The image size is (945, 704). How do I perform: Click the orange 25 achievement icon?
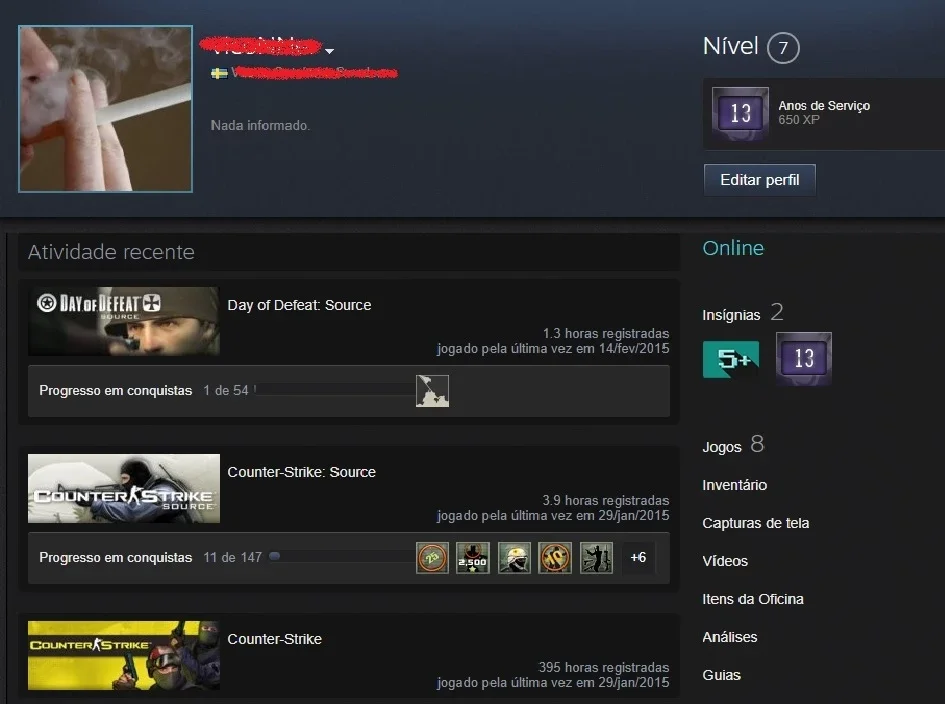(432, 558)
